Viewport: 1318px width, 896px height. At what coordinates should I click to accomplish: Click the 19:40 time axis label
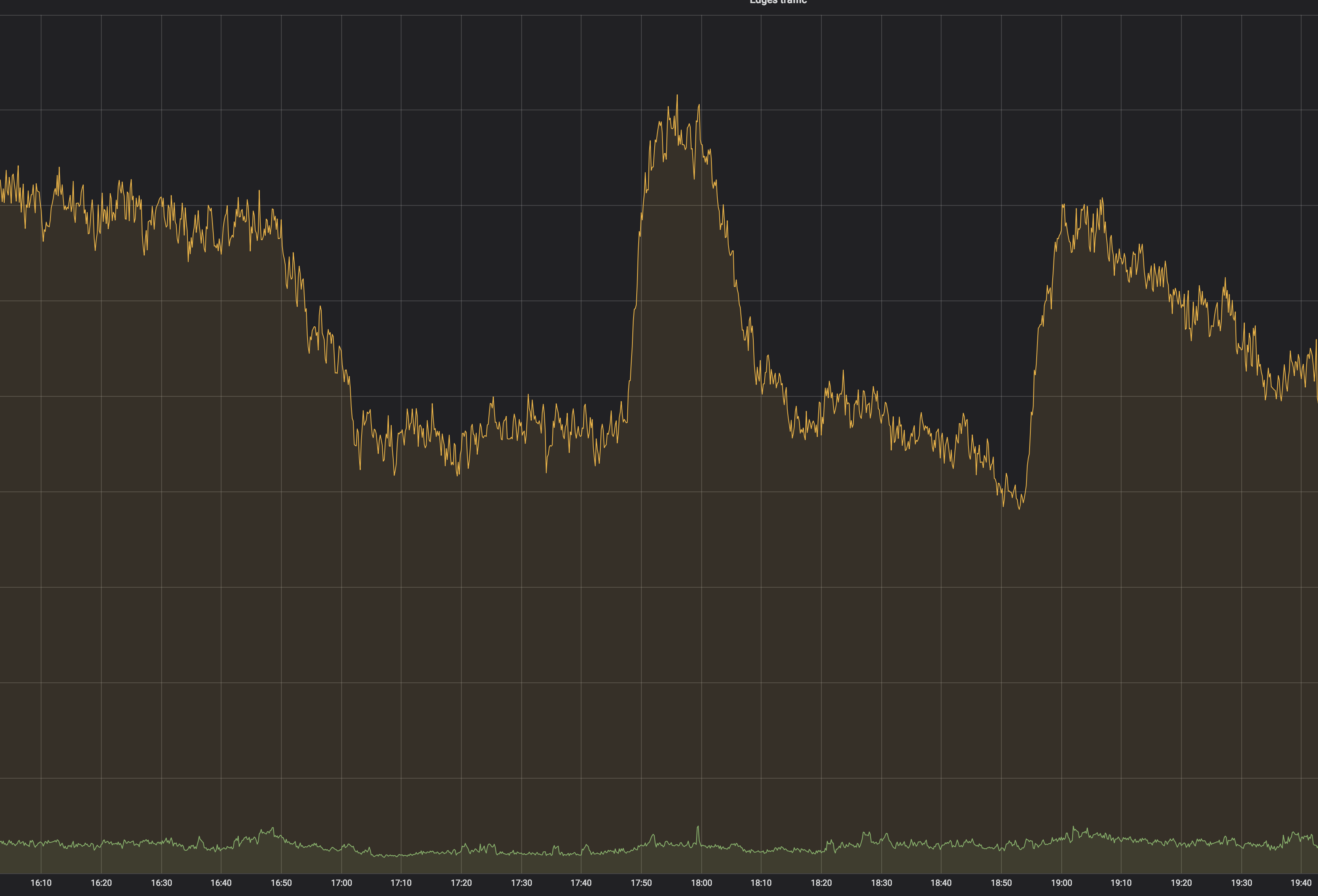tap(1301, 882)
